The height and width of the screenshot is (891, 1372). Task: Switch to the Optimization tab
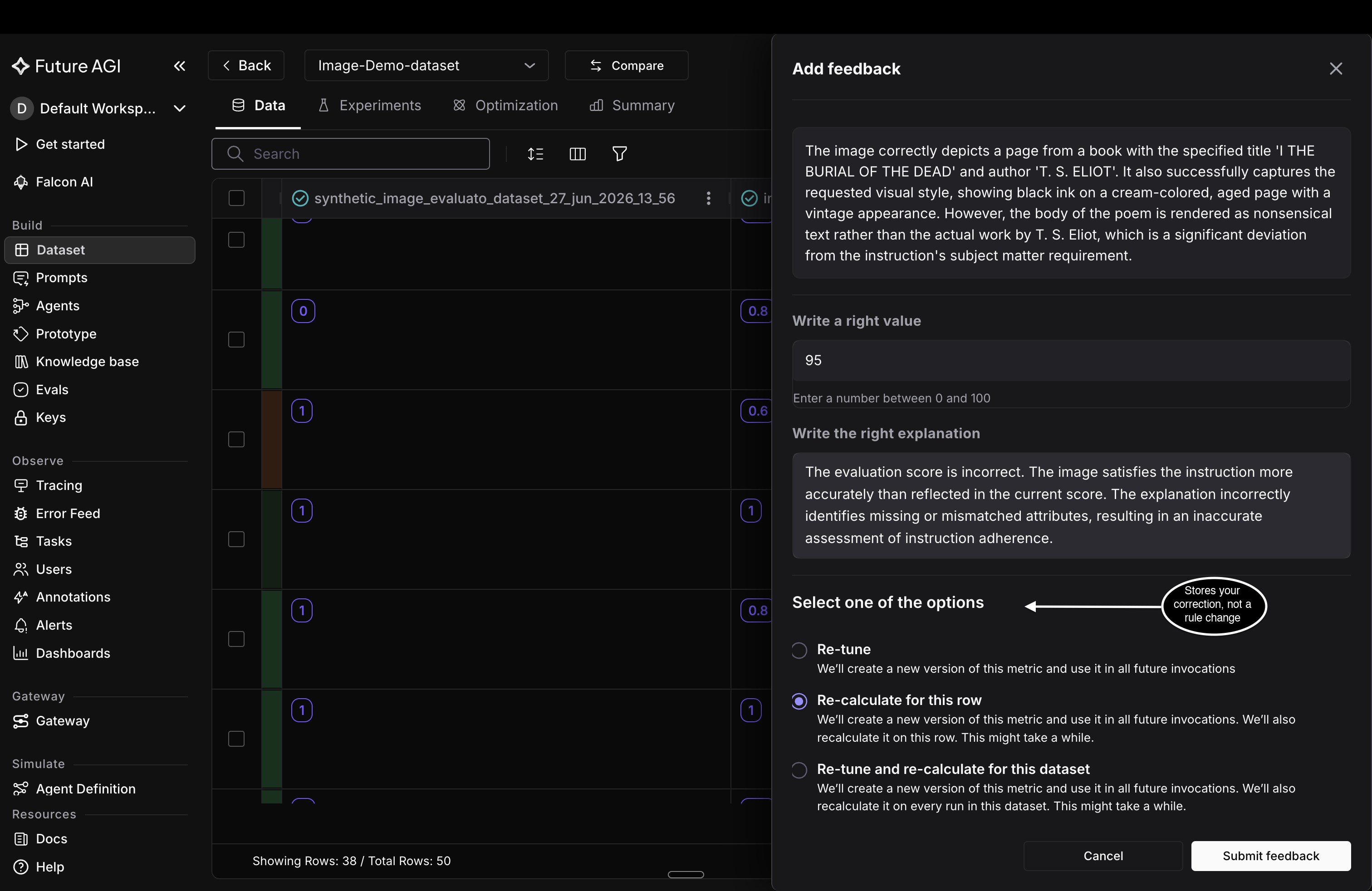coord(505,105)
